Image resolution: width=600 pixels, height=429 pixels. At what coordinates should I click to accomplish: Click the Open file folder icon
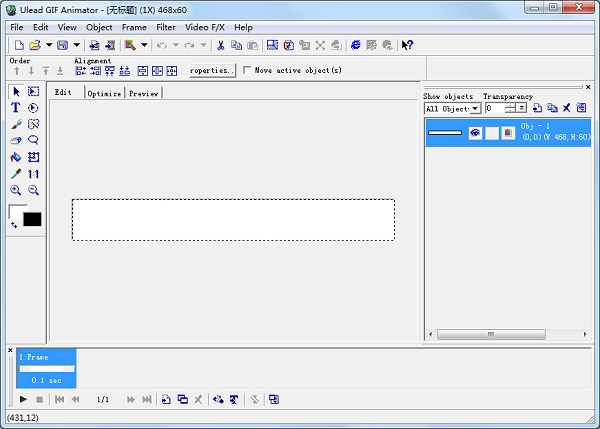(x=35, y=45)
